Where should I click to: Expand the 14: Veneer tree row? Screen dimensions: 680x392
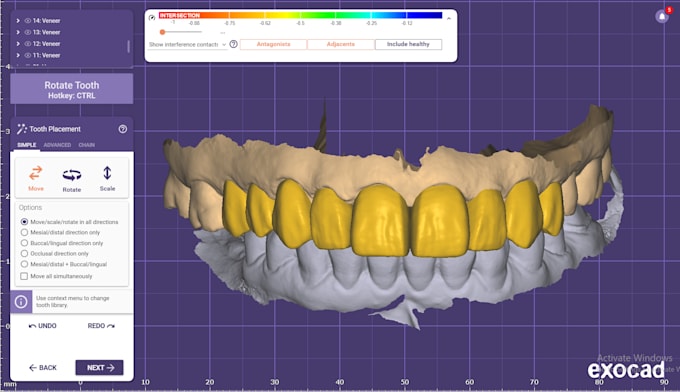18,21
